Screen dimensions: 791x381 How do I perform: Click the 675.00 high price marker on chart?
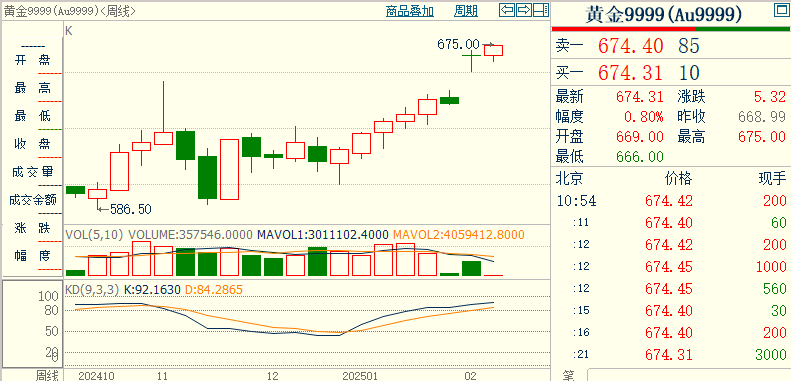(458, 44)
